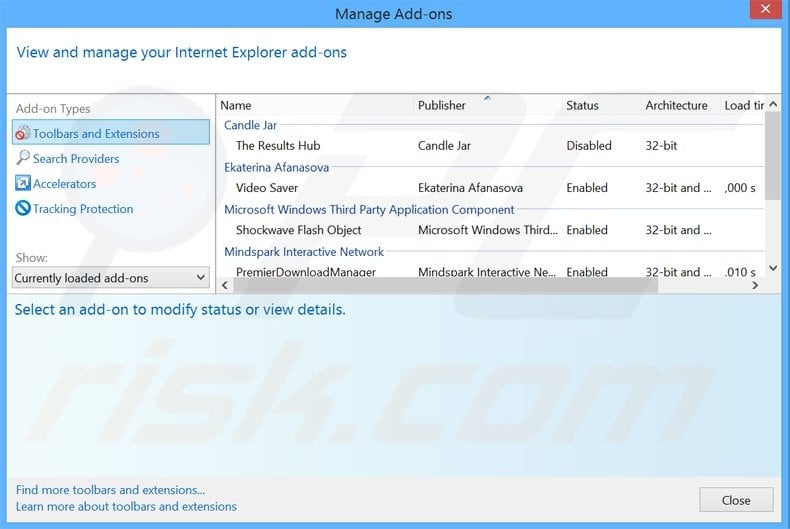Click the Toolbars and Extensions gear icon
Screen dimensions: 790x529
23,133
